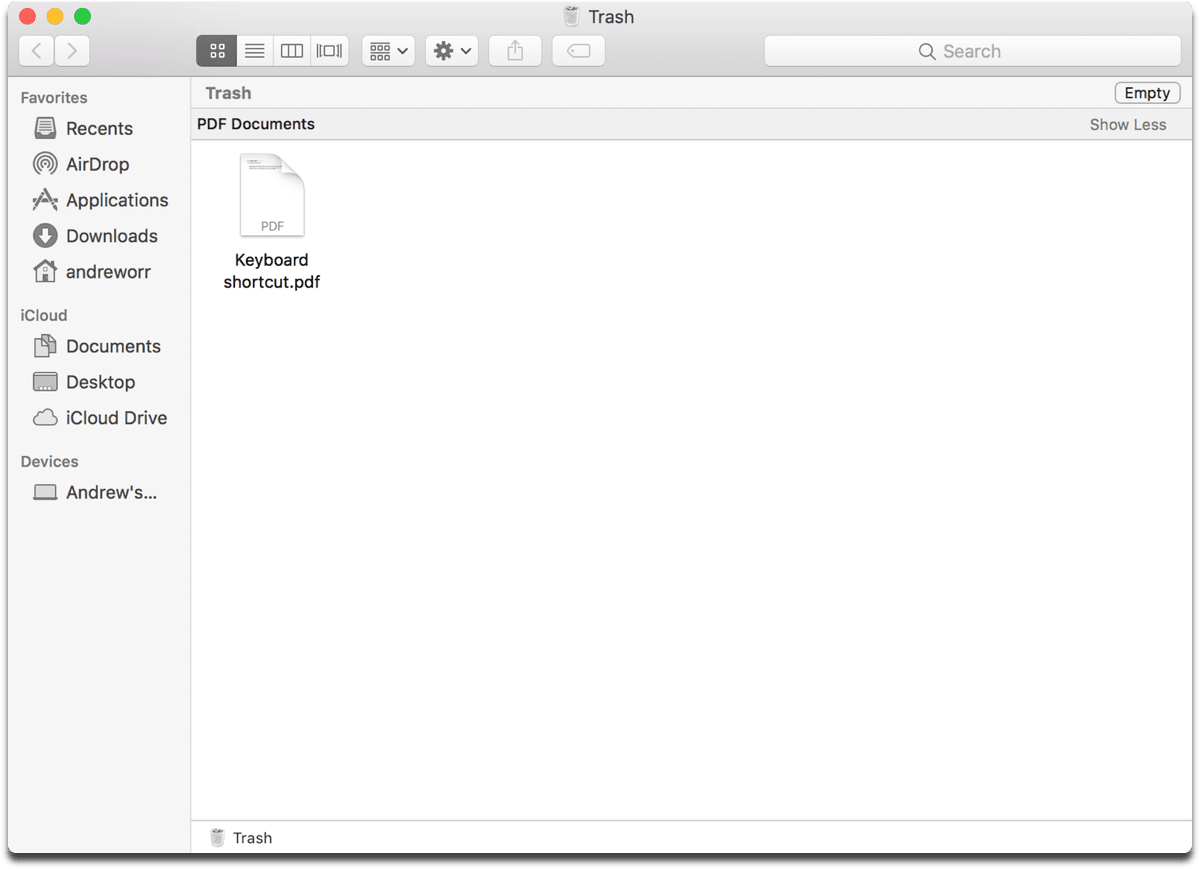This screenshot has width=1200, height=869.
Task: Navigate back with the back arrow
Action: coord(36,50)
